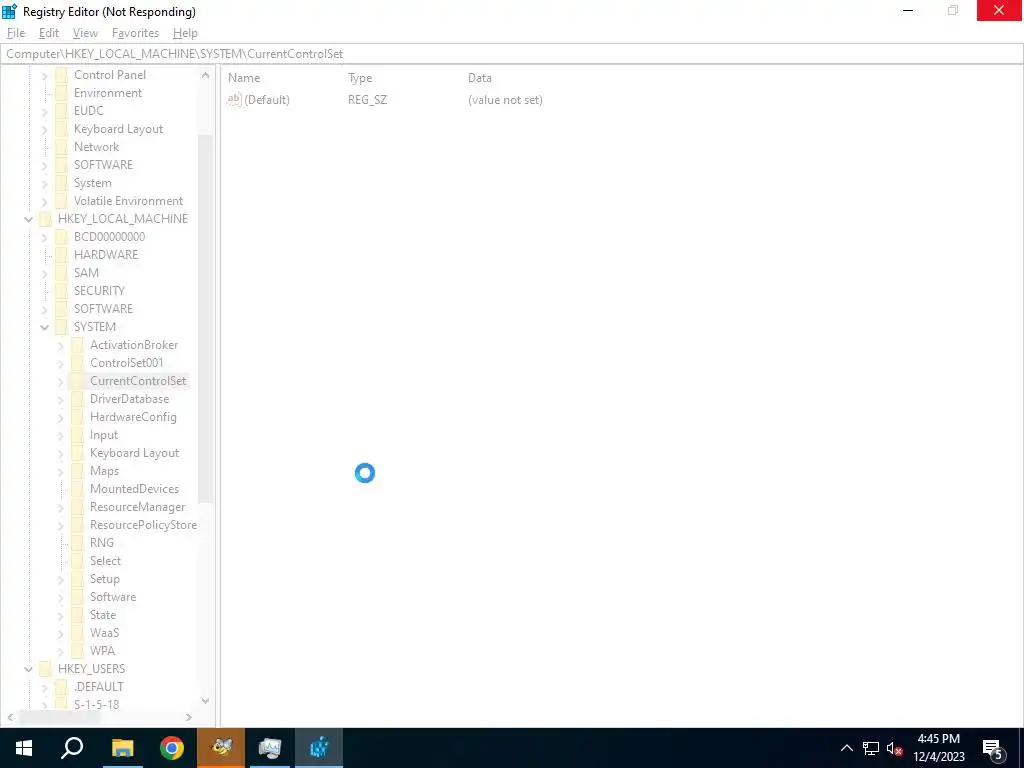This screenshot has height=768, width=1024.
Task: Open the Windows Start menu
Action: coord(24,748)
